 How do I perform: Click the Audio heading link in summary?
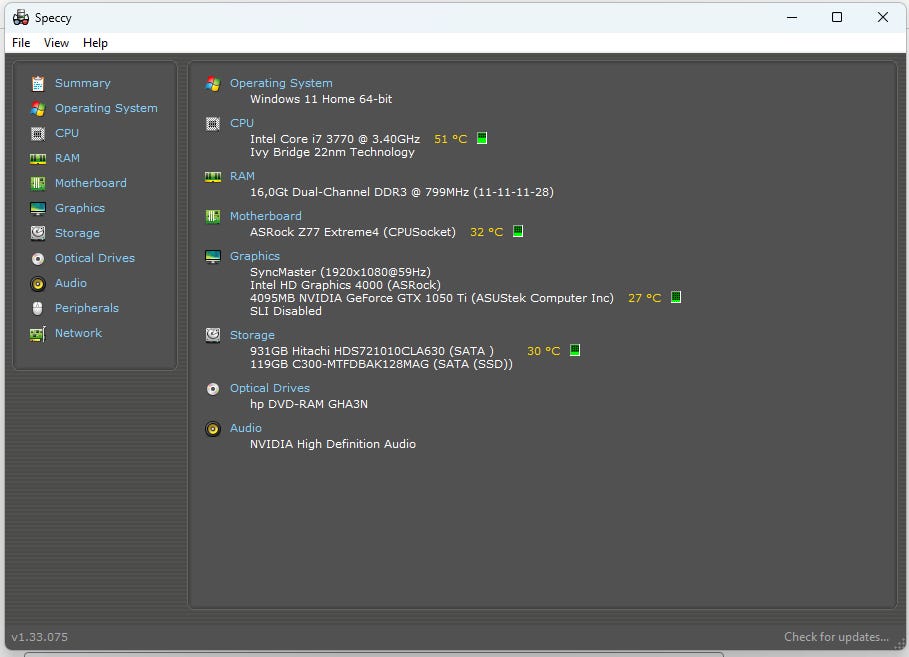coord(246,428)
